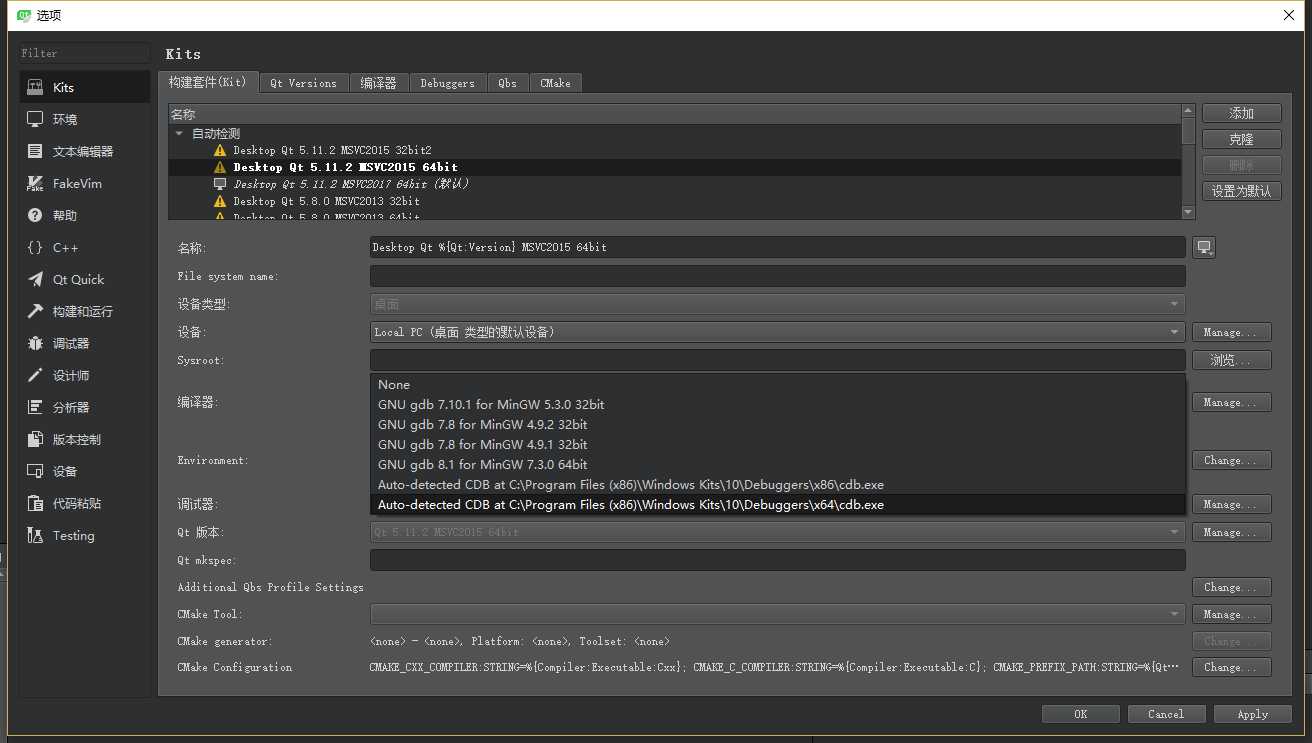Image resolution: width=1312 pixels, height=743 pixels.
Task: Expand the CMake Tool combo box
Action: (777, 614)
